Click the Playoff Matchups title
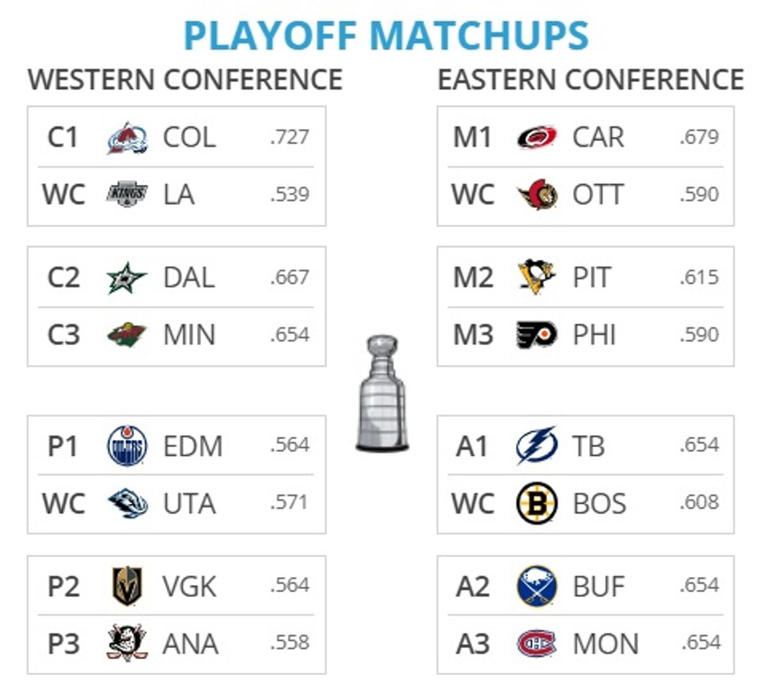768x698 pixels. 385,35
